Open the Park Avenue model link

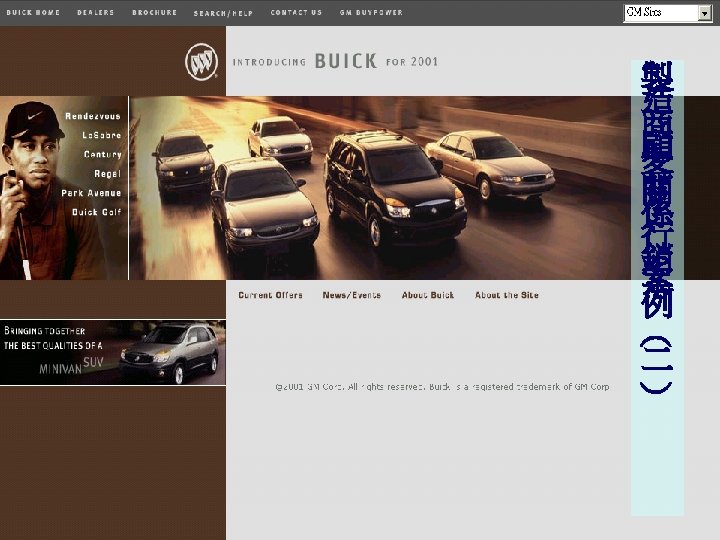tap(91, 193)
